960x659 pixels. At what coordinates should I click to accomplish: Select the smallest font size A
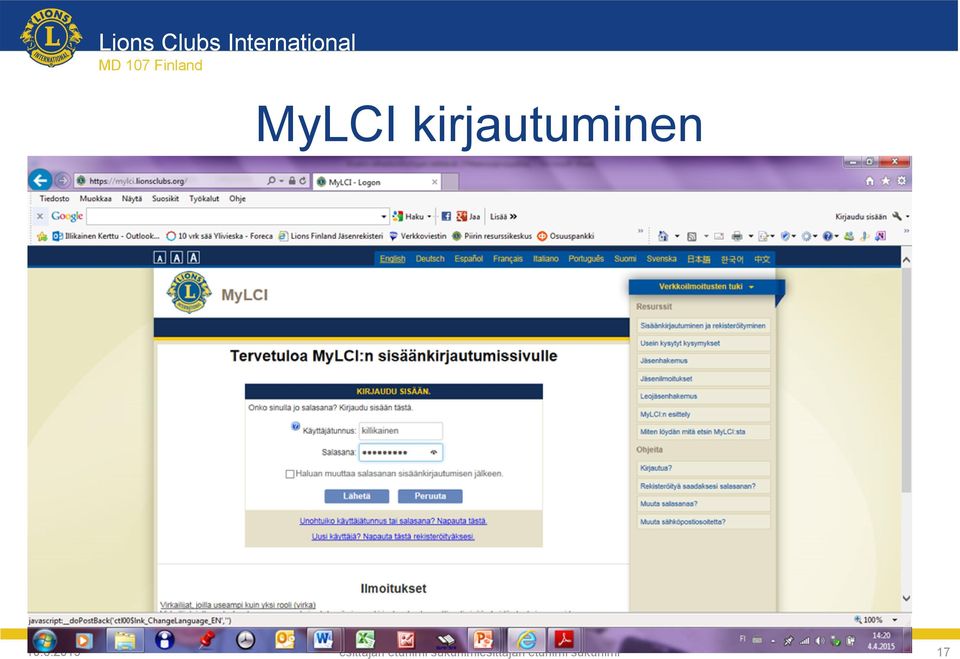(160, 258)
